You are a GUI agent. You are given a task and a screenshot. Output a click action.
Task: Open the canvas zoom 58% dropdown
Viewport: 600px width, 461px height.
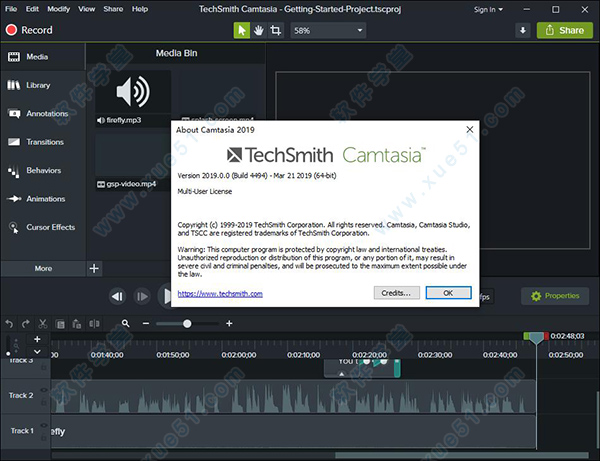[x=328, y=30]
